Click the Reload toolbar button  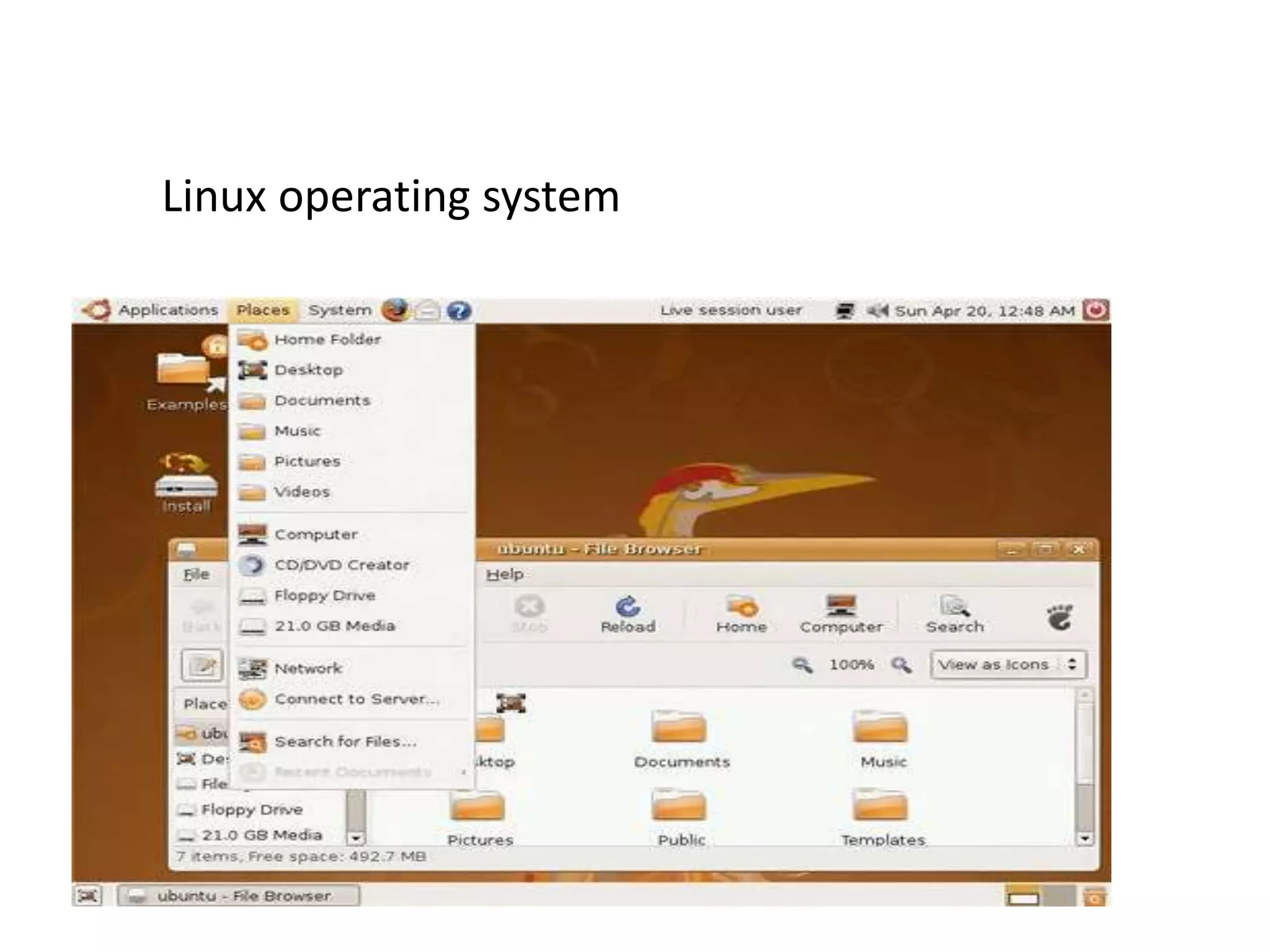pos(628,614)
